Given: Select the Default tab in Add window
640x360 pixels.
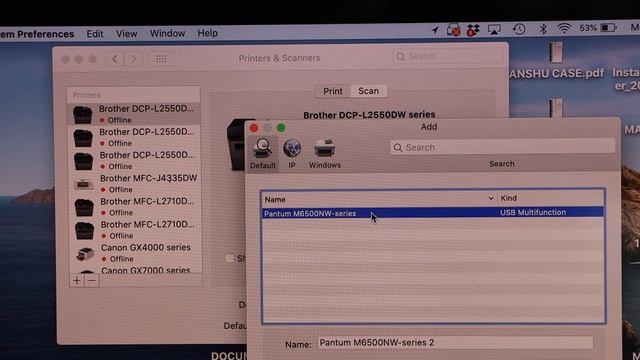Looking at the screenshot, I should pos(262,154).
